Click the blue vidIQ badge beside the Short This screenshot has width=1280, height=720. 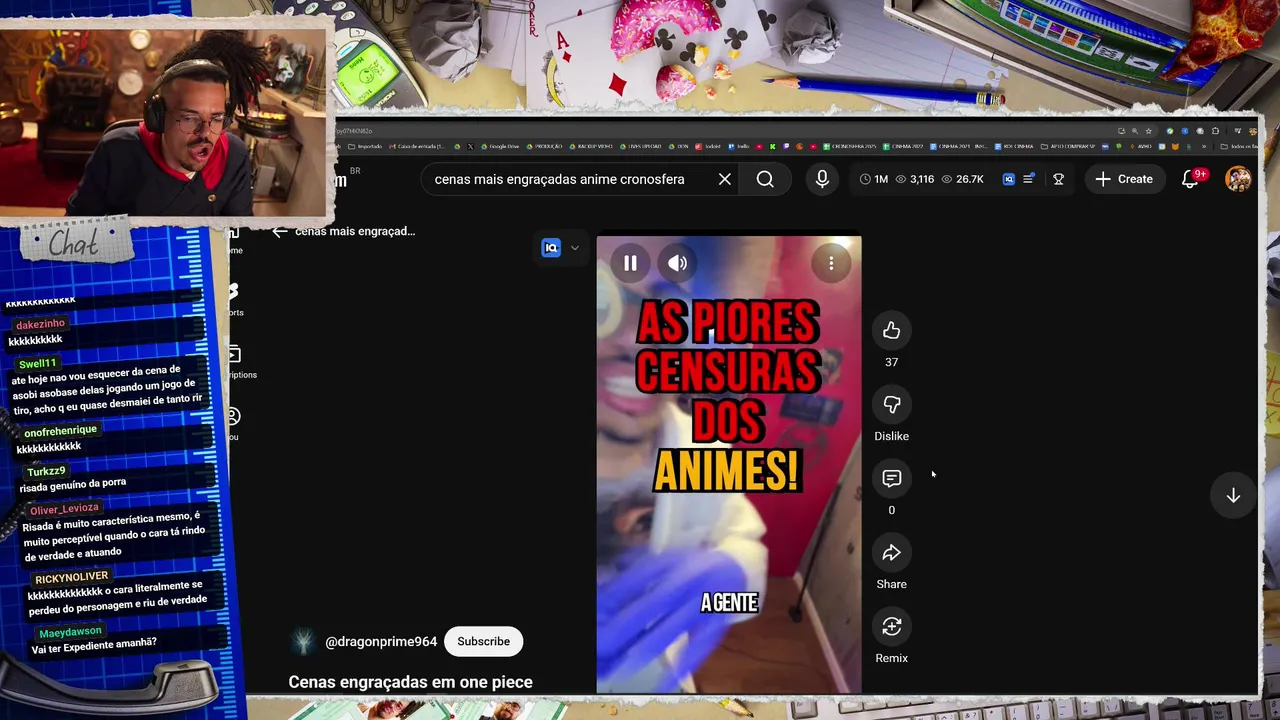pos(551,248)
